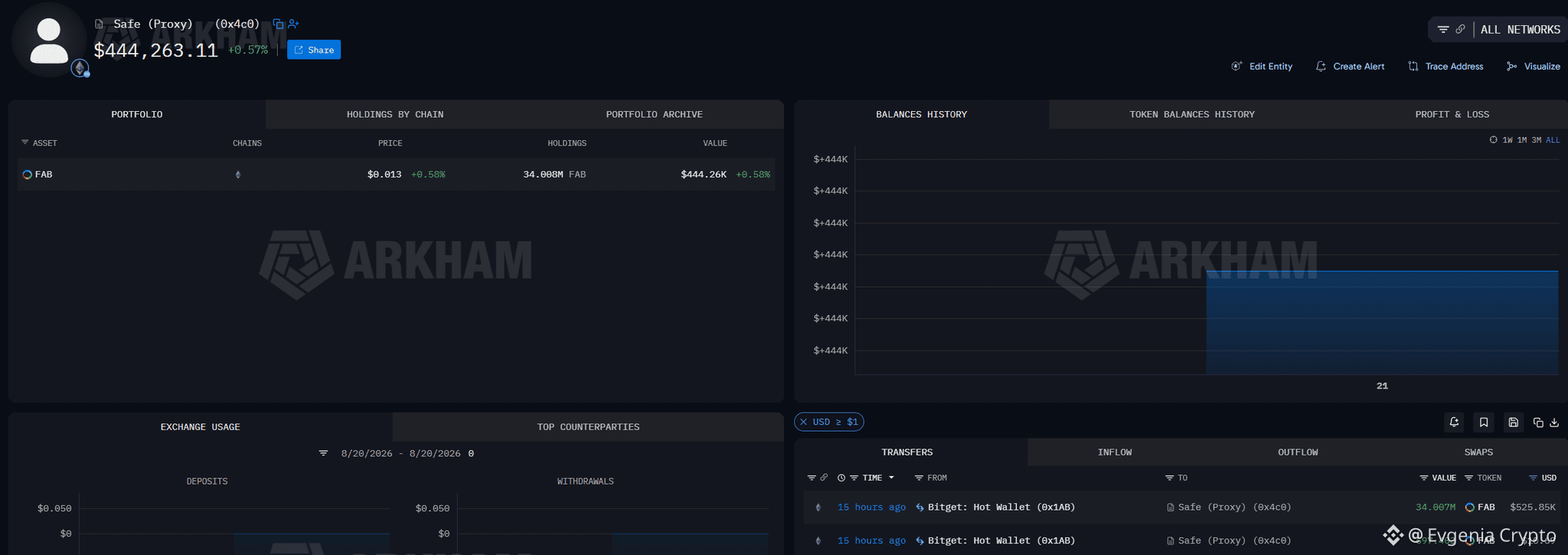1568x555 pixels.
Task: Click the FAB asset in portfolio
Action: click(38, 175)
